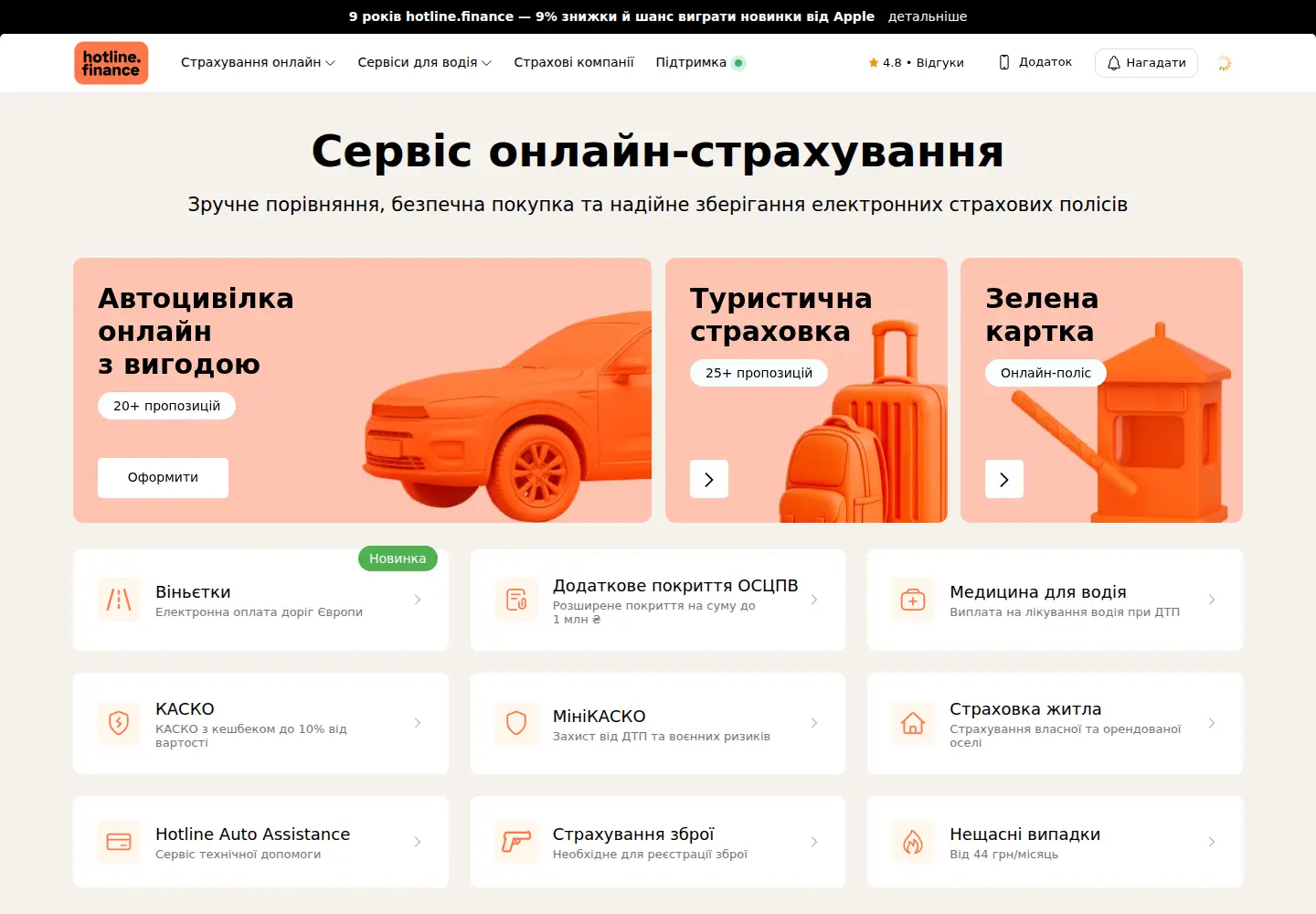
Task: Click the 20+ пропозицій badge
Action: (166, 406)
